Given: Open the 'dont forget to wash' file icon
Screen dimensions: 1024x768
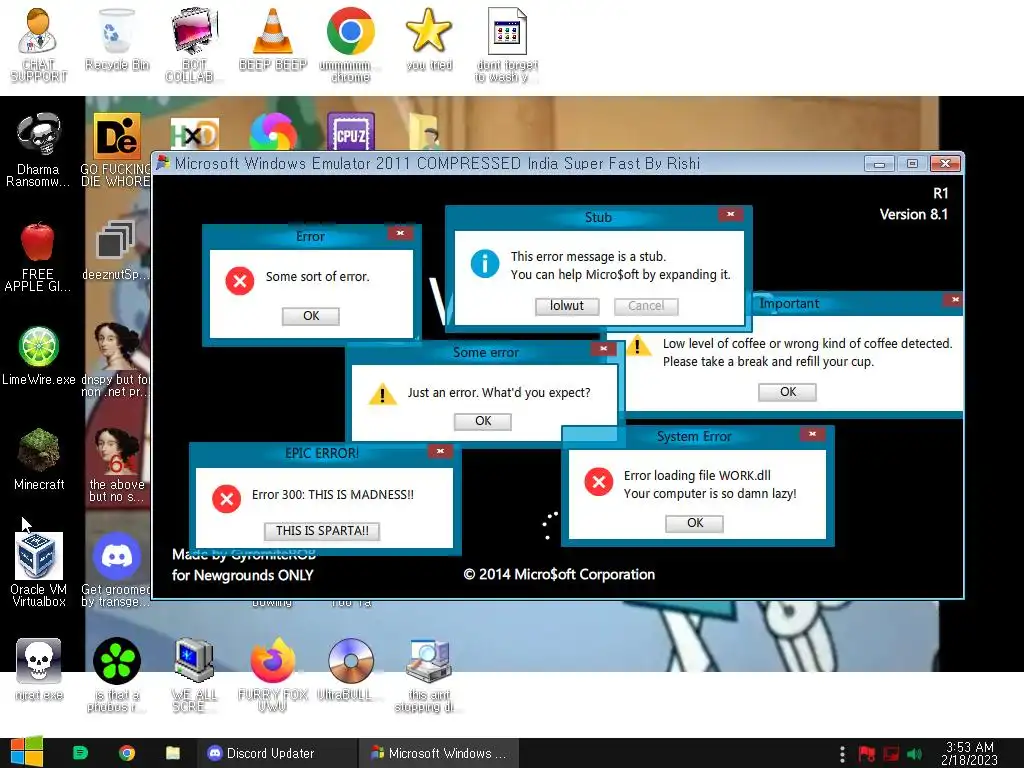Looking at the screenshot, I should point(507,44).
